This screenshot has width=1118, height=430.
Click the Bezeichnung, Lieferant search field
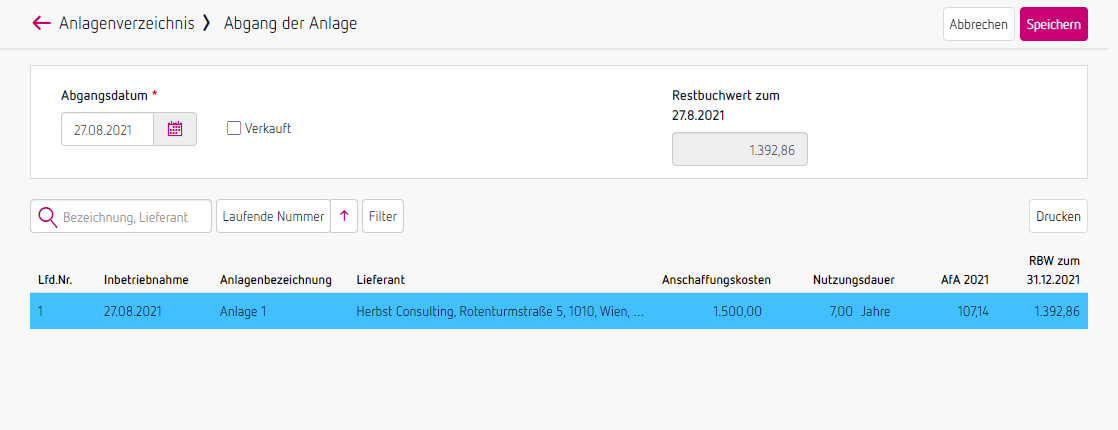point(134,216)
